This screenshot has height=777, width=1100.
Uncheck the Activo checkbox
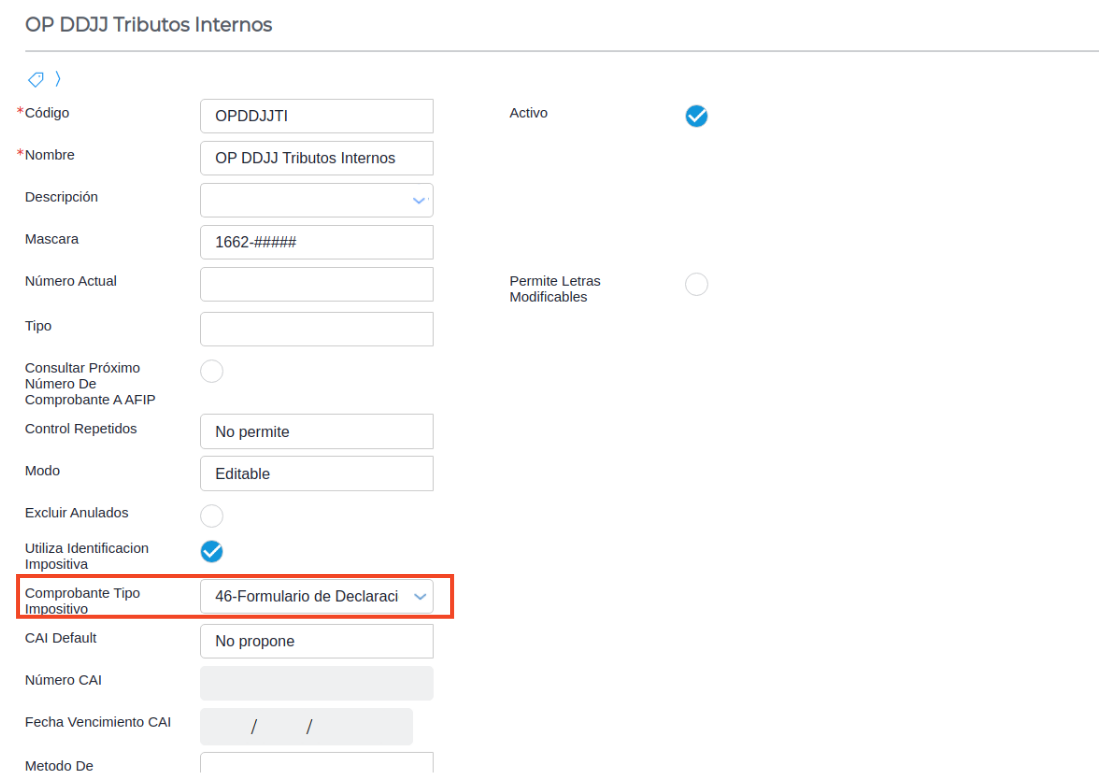tap(696, 116)
